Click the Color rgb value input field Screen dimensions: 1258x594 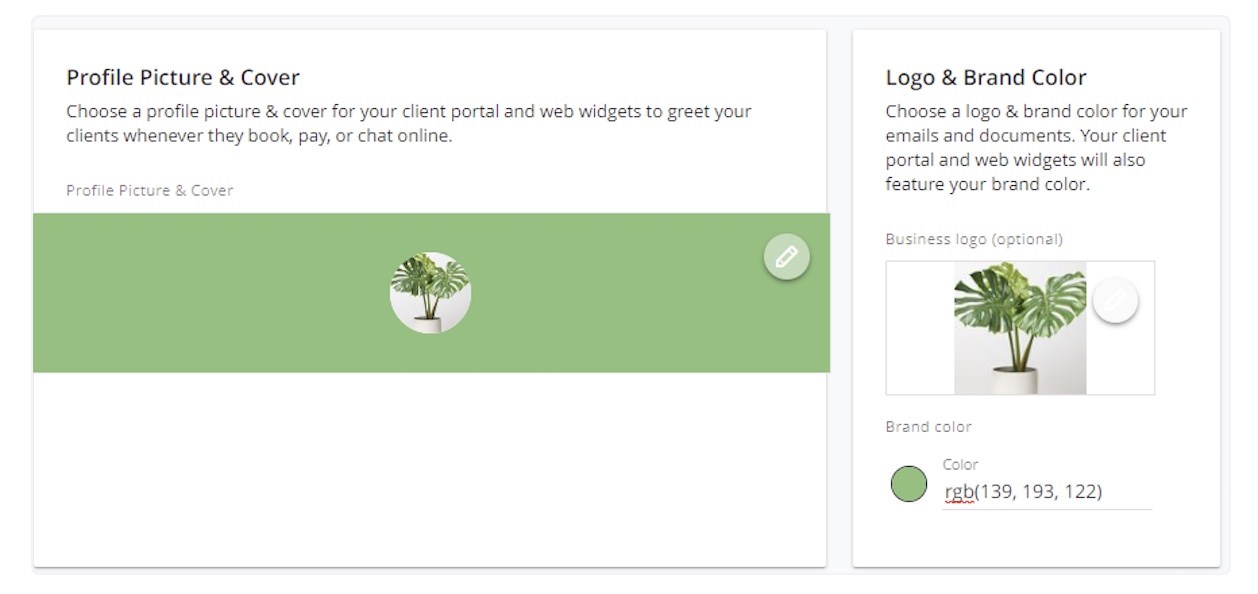pos(1046,491)
